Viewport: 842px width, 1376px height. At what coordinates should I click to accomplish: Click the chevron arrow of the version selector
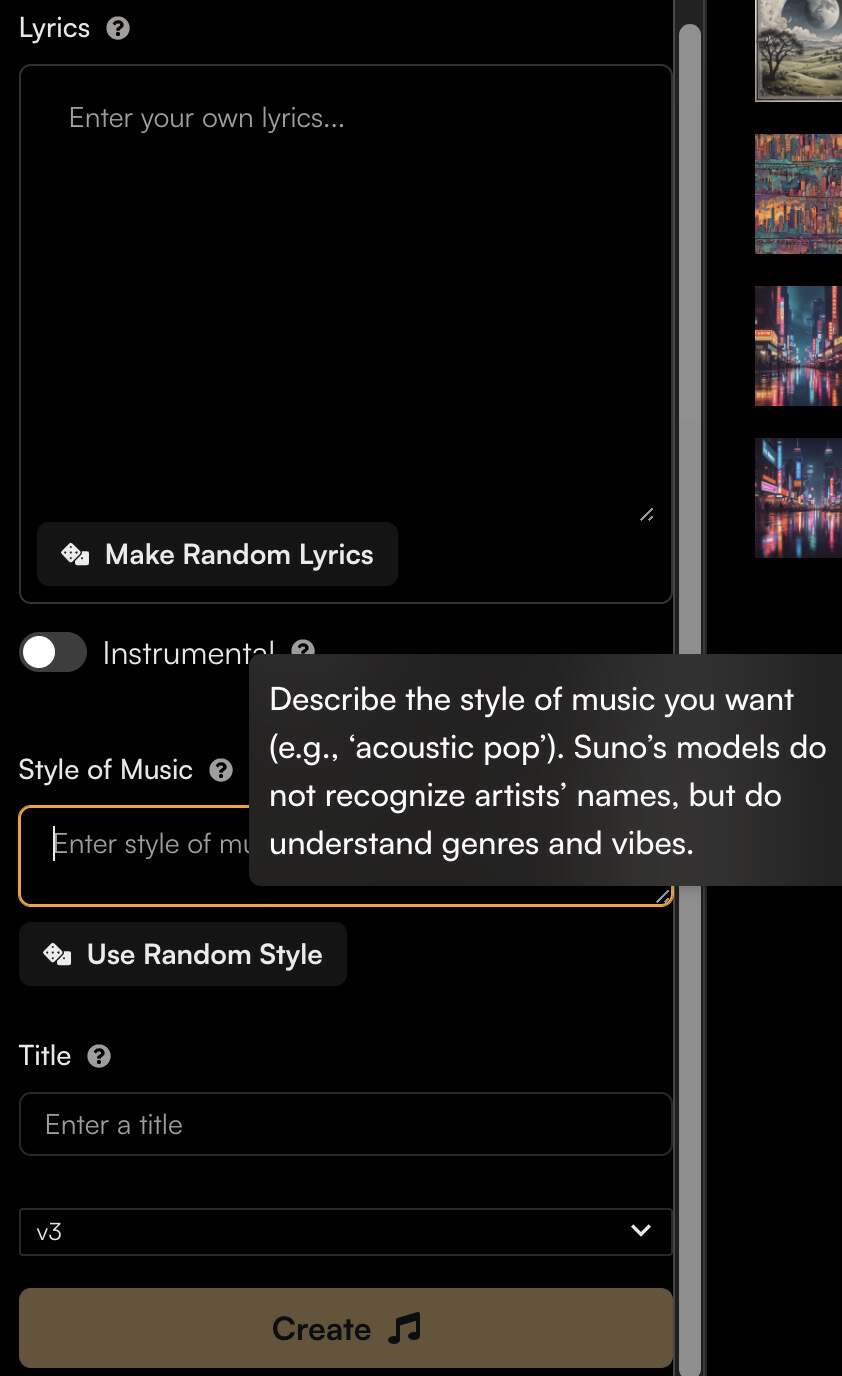[641, 1231]
